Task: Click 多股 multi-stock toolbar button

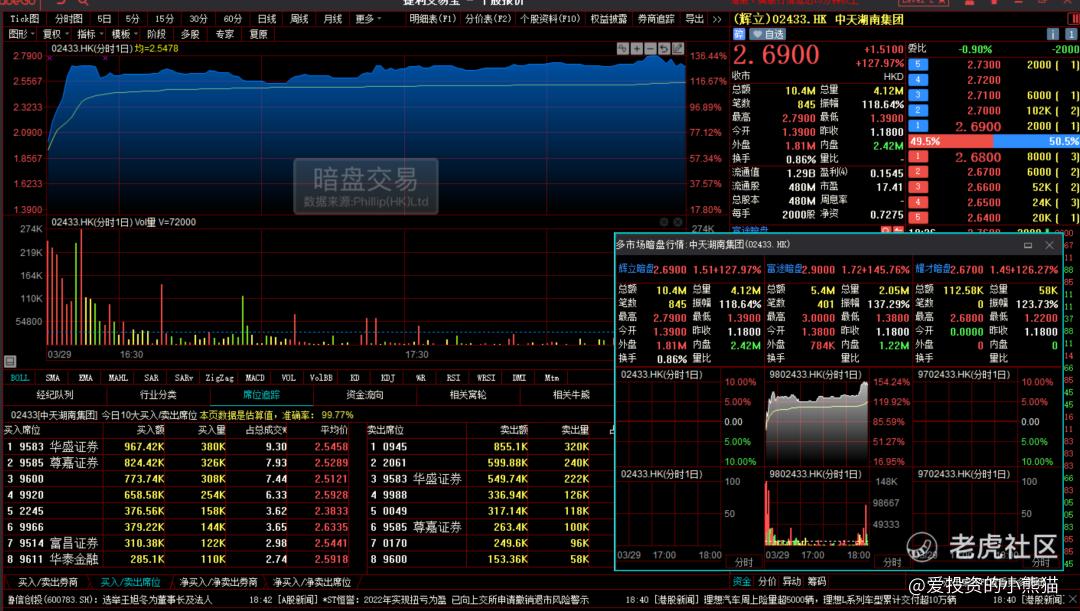Action: point(190,34)
